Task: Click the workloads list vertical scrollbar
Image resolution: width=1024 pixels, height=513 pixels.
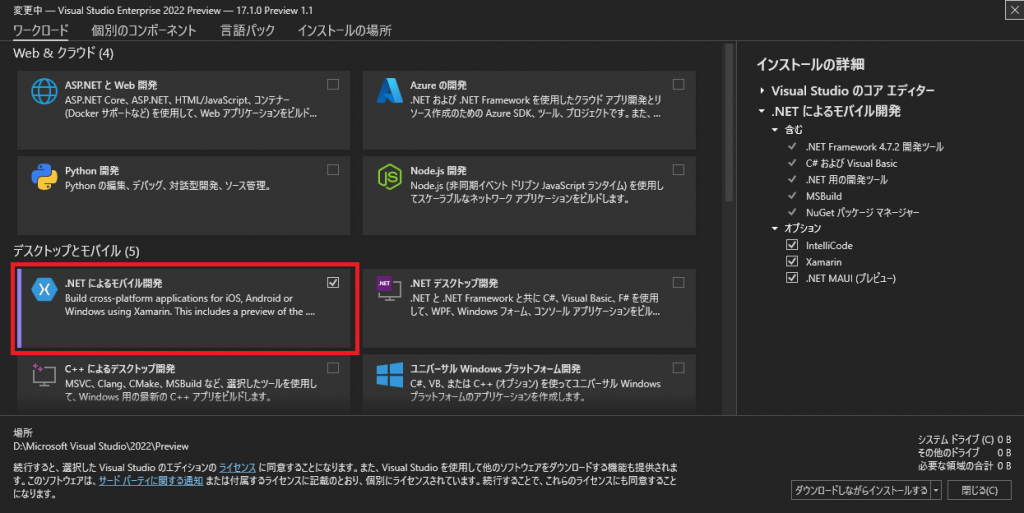Action: click(729, 123)
